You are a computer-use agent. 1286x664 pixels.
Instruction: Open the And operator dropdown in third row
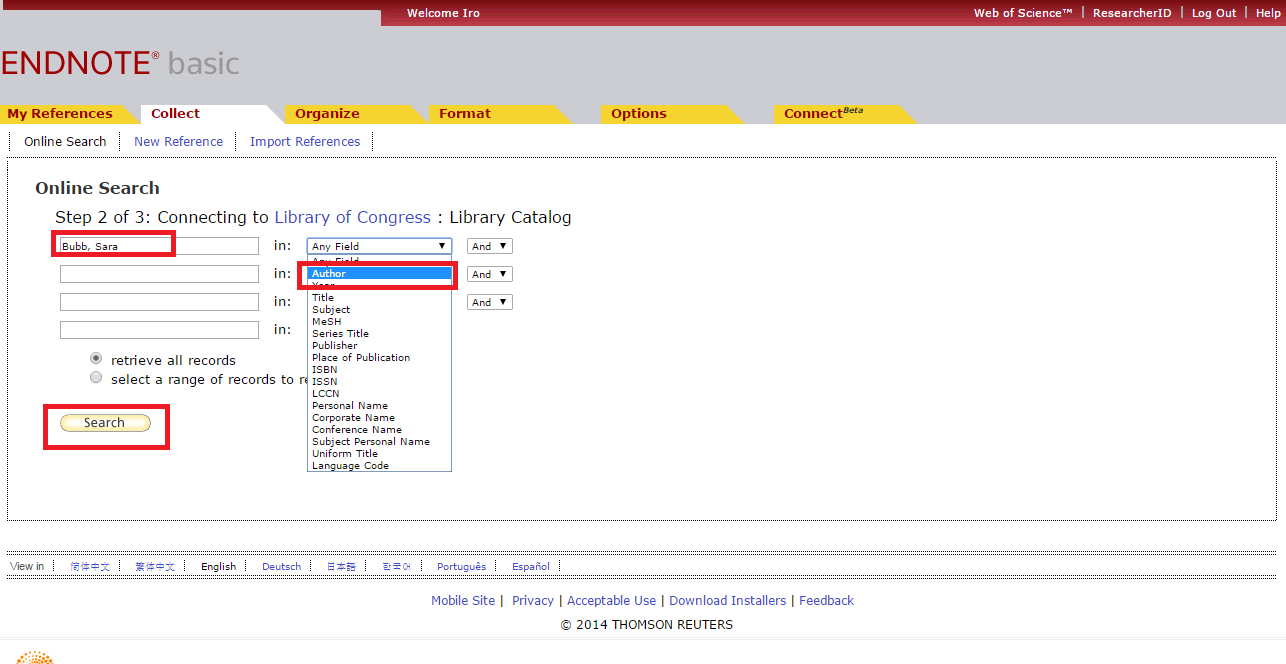pos(490,302)
